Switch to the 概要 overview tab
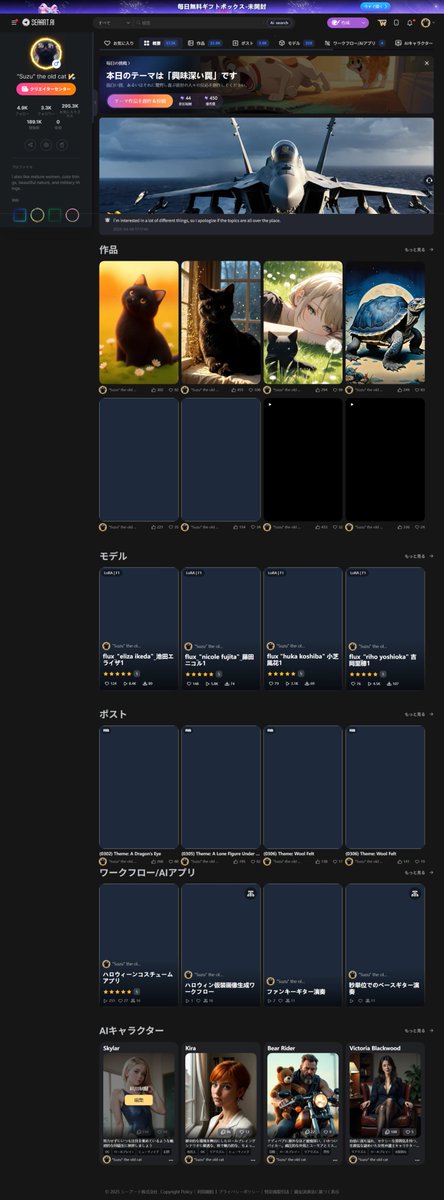The height and width of the screenshot is (1200, 444). coord(159,44)
